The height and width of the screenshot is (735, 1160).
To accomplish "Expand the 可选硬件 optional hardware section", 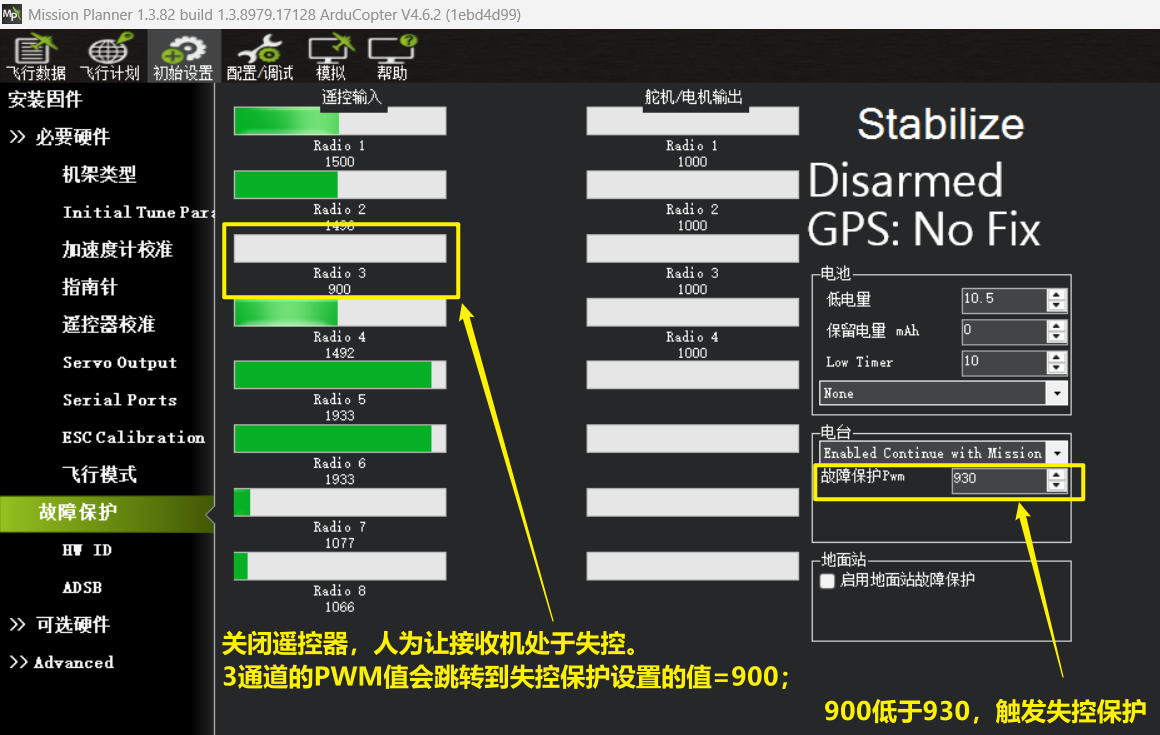I will 60,625.
